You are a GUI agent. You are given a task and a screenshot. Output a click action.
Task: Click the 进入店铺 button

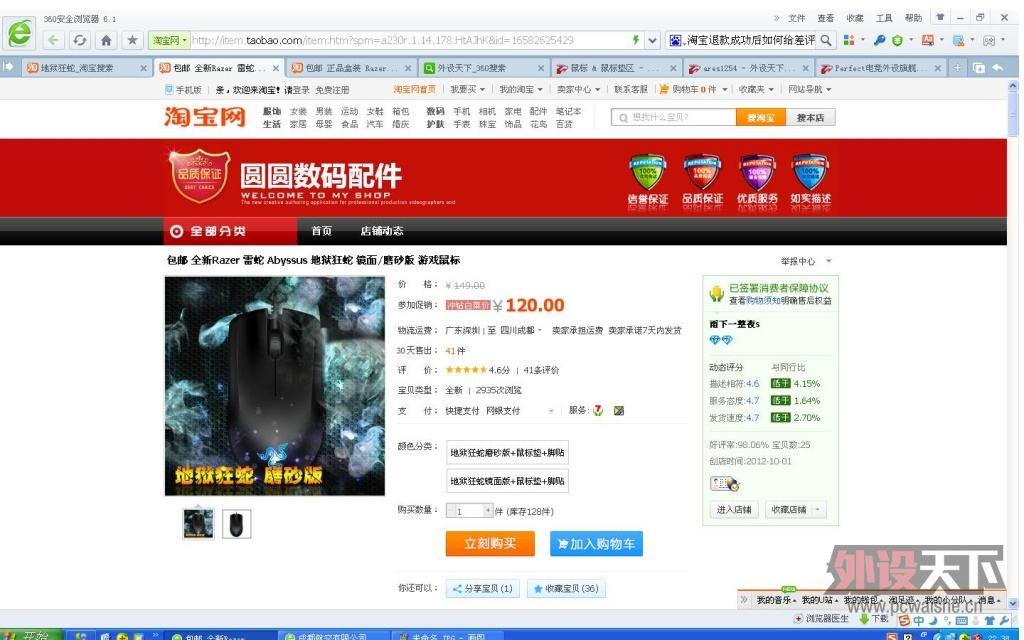tap(734, 509)
